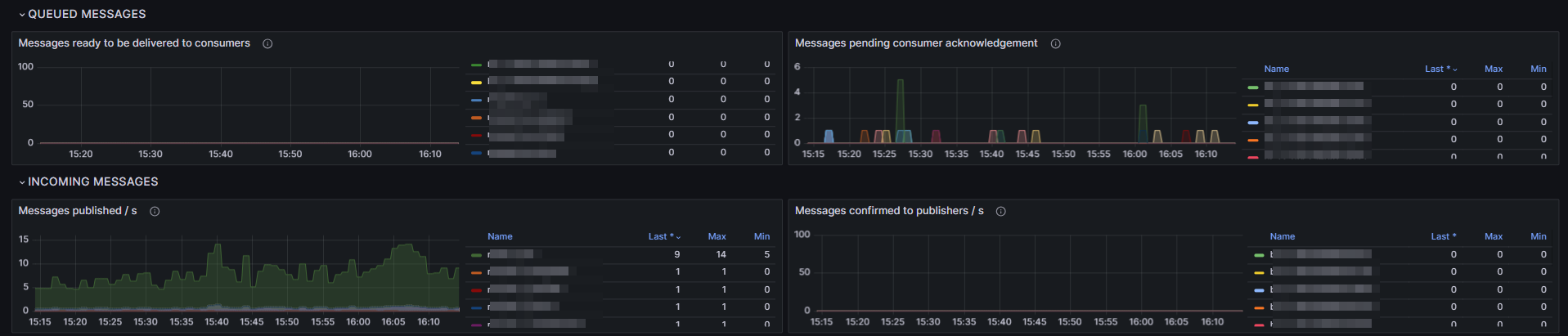The image size is (1568, 336).
Task: Sort Messages confirmed legend by Min column
Action: (1538, 236)
